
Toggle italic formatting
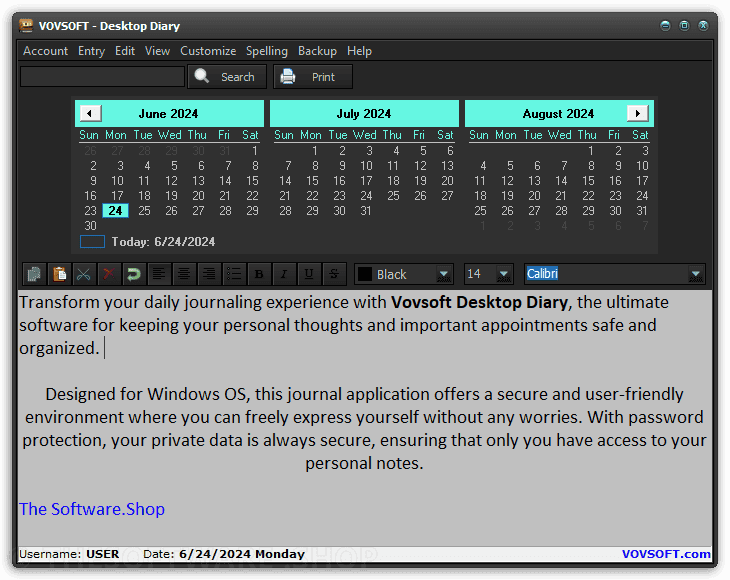coord(284,274)
